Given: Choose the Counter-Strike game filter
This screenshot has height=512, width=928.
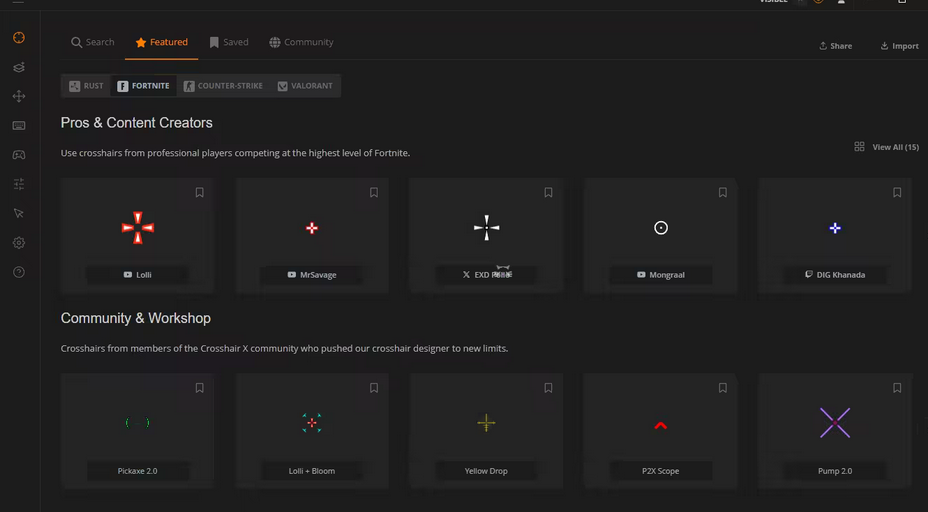Looking at the screenshot, I should point(223,86).
